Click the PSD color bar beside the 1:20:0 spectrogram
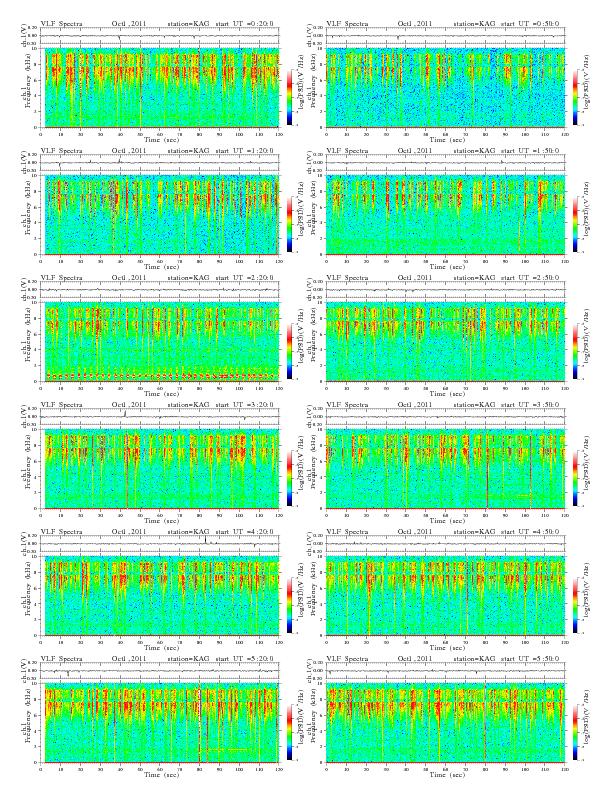The height and width of the screenshot is (792, 612). (x=289, y=224)
